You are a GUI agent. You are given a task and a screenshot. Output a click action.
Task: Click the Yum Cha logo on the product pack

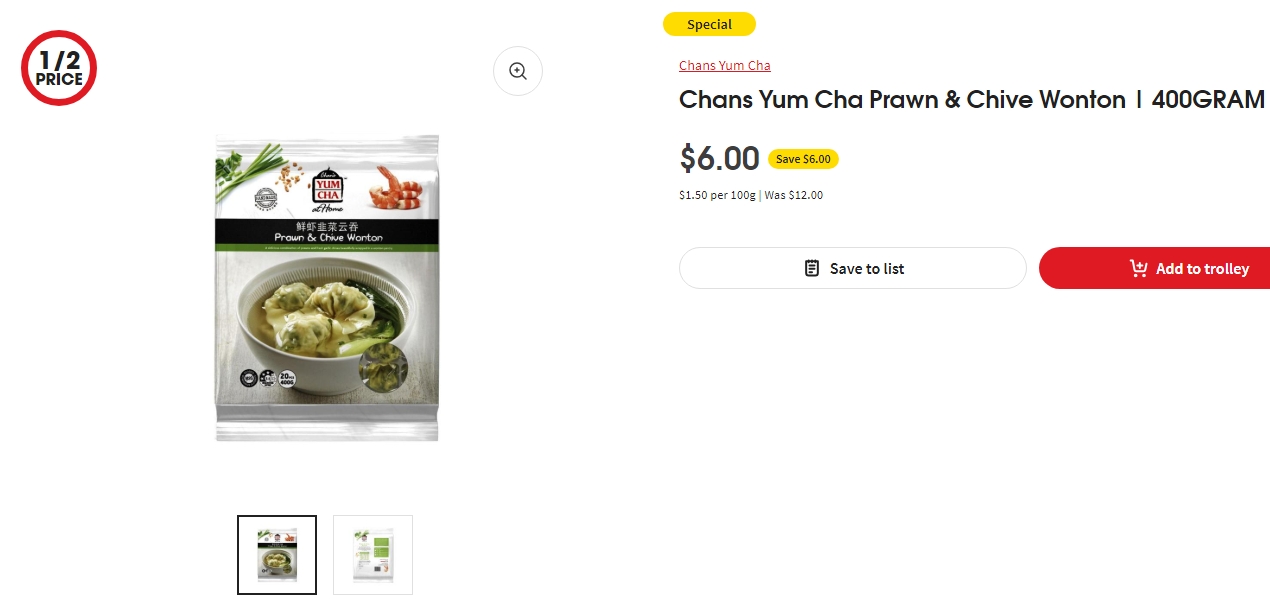327,186
